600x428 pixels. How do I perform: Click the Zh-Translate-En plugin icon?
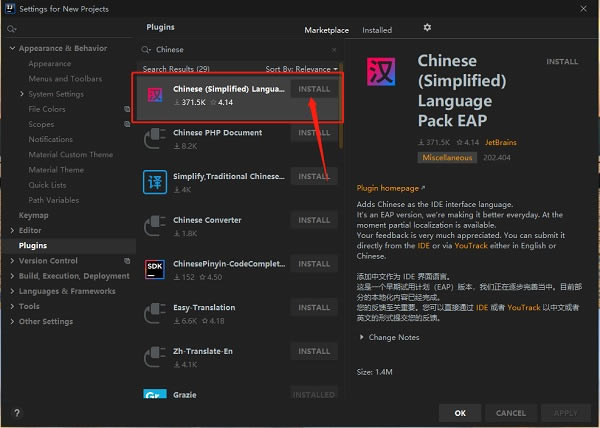(x=155, y=357)
